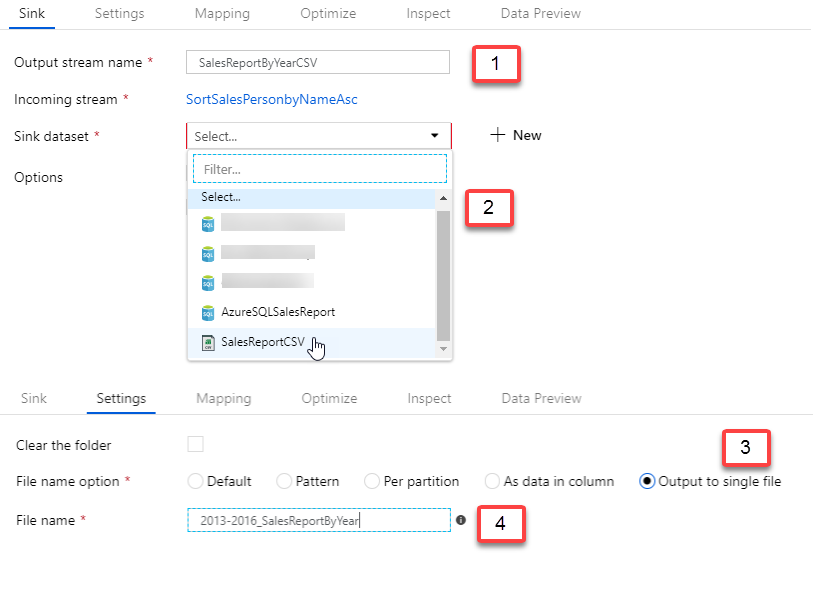Open the top Inspect tab
813x601 pixels.
point(428,13)
